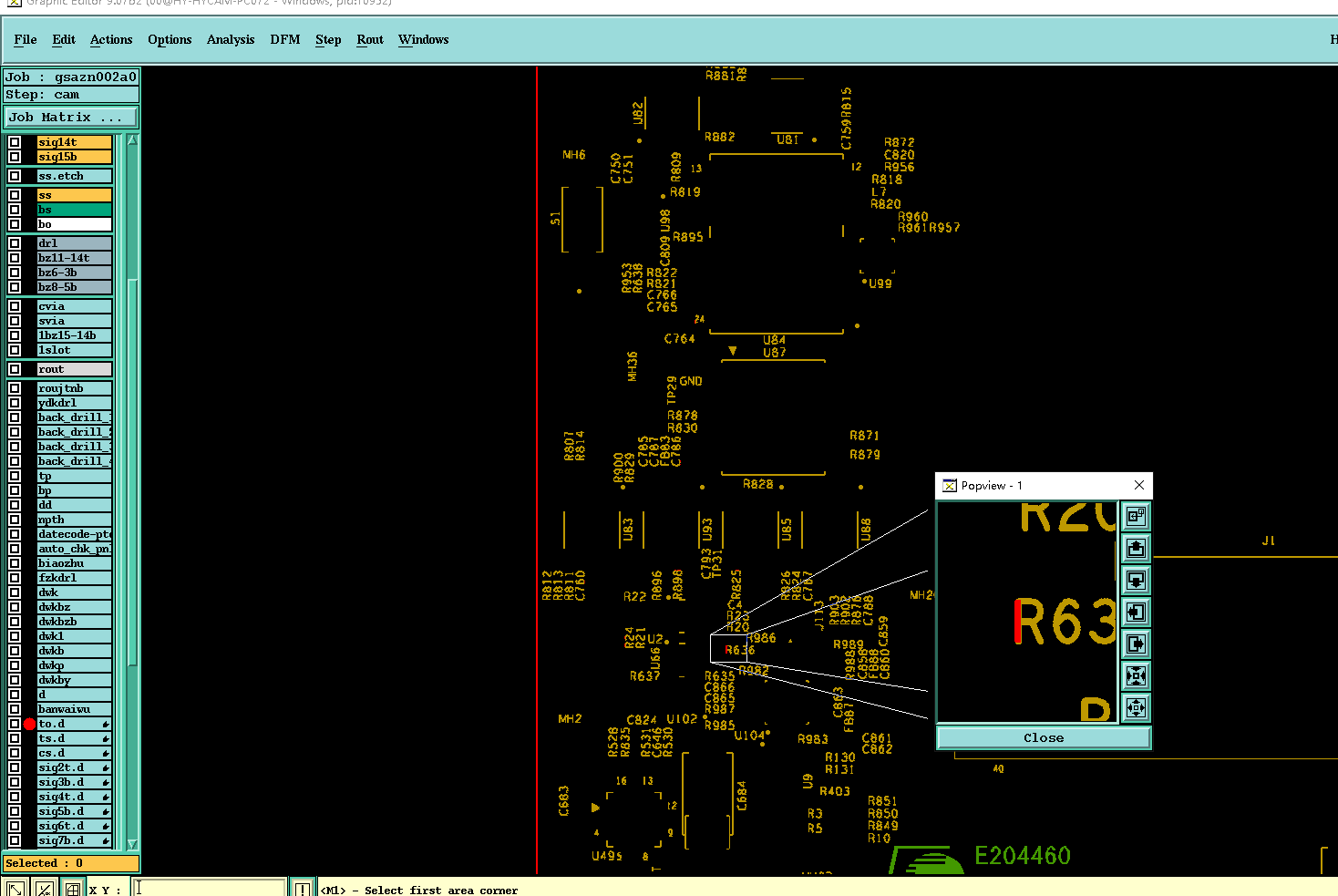This screenshot has width=1338, height=896.
Task: Click the X Y coordinate input field
Action: (x=211, y=889)
